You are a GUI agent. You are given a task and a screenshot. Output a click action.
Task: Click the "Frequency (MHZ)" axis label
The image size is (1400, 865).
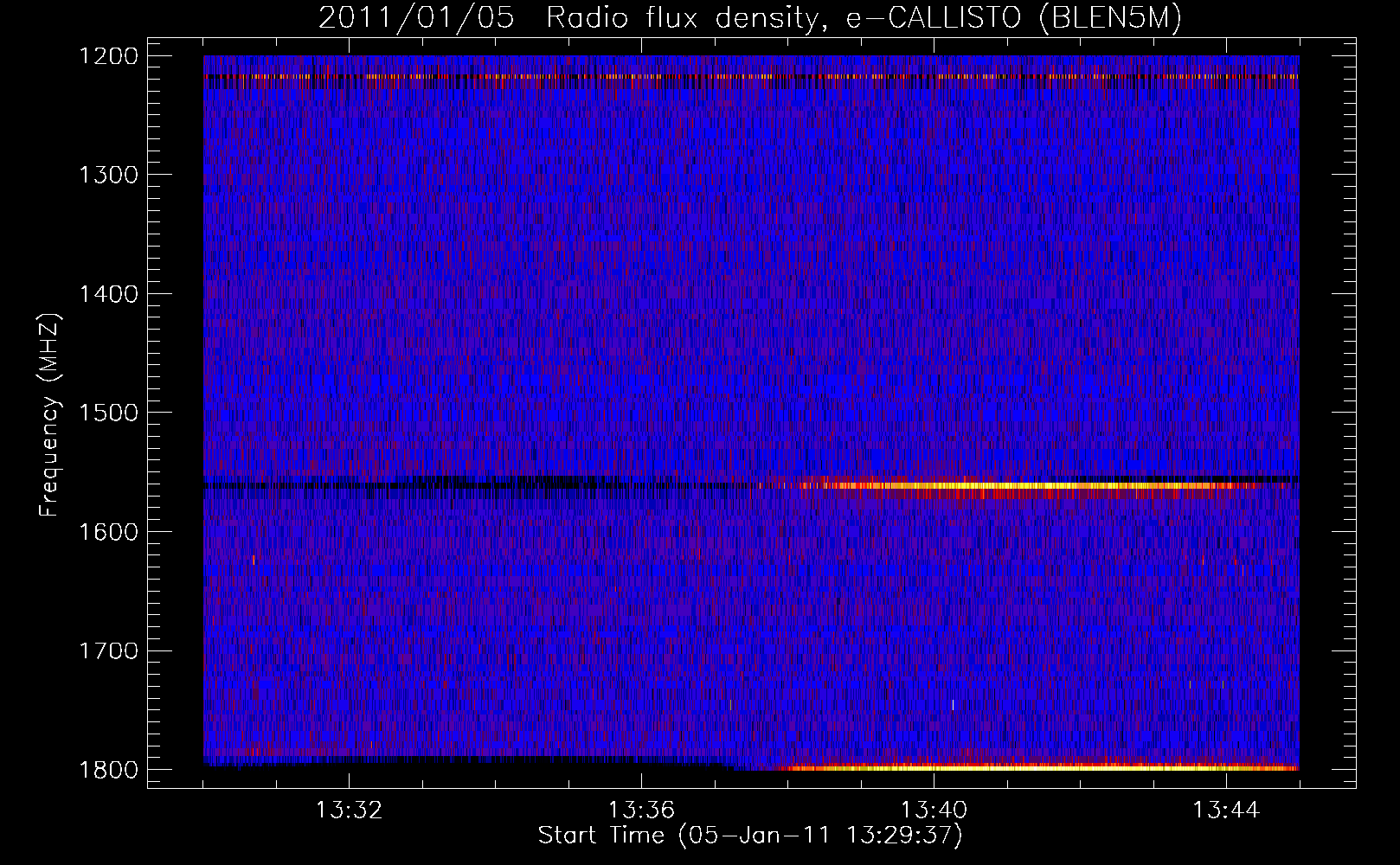pyautogui.click(x=50, y=415)
